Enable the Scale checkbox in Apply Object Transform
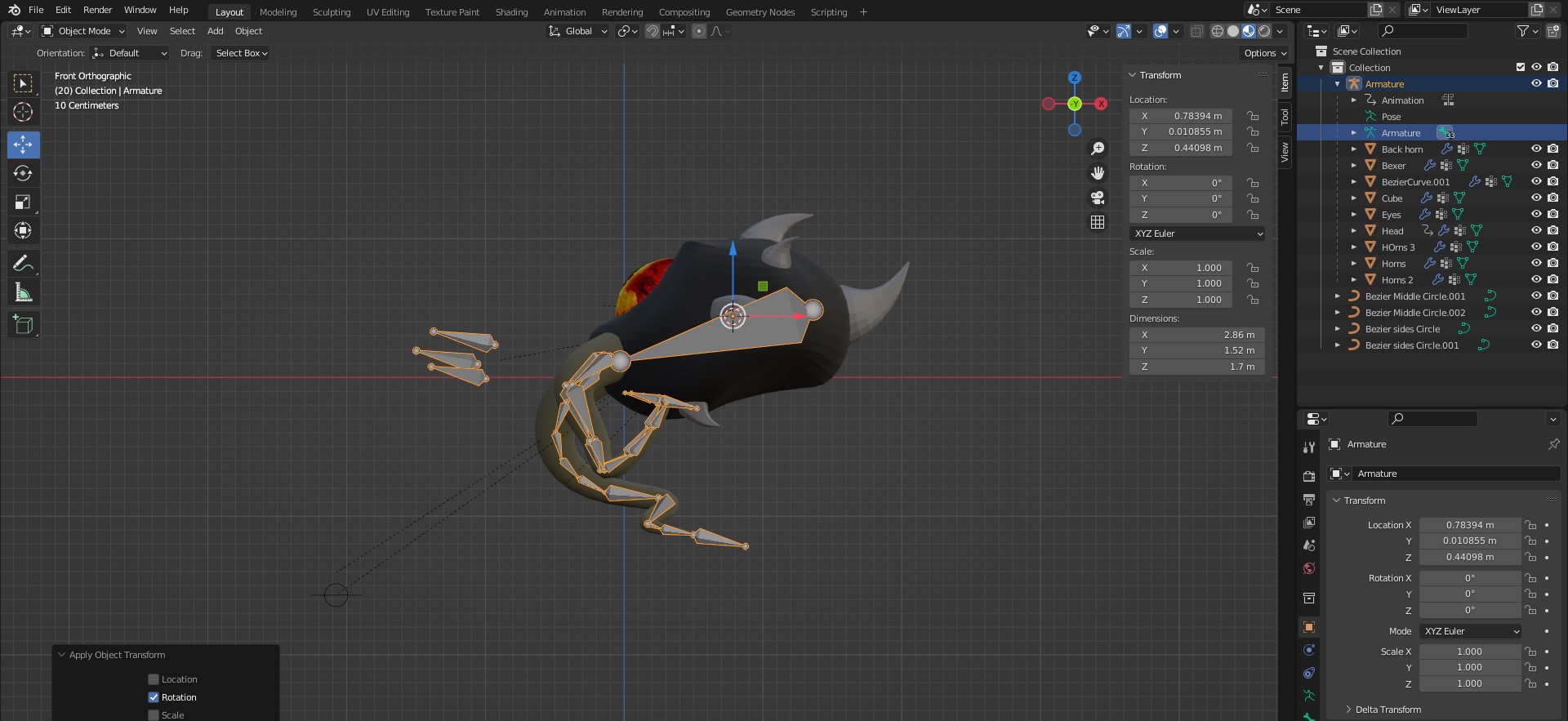The width and height of the screenshot is (1568, 721). pyautogui.click(x=153, y=715)
